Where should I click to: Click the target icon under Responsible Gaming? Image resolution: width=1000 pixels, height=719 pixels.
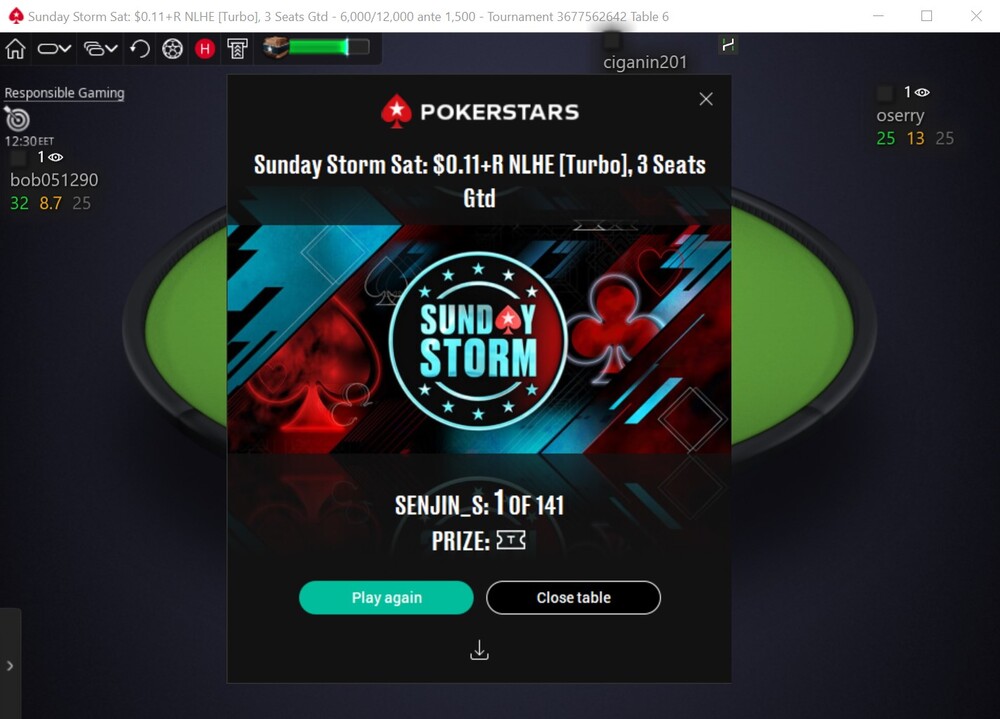click(17, 119)
